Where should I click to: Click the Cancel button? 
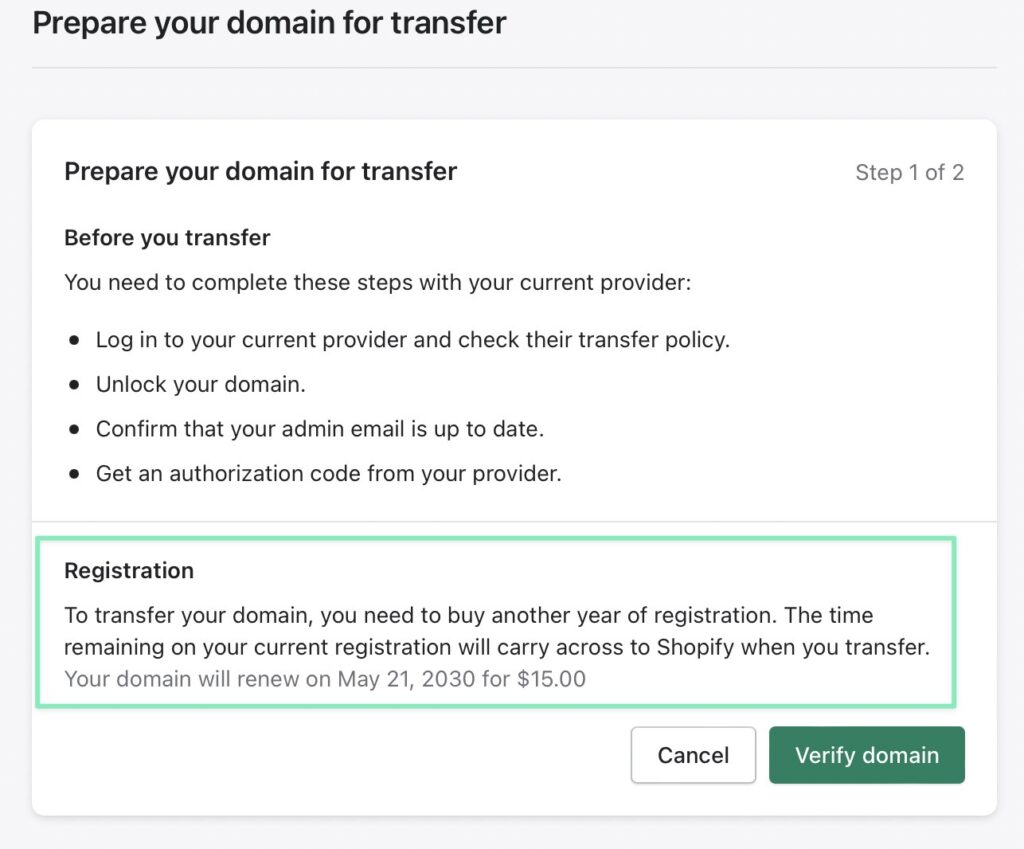pyautogui.click(x=692, y=755)
